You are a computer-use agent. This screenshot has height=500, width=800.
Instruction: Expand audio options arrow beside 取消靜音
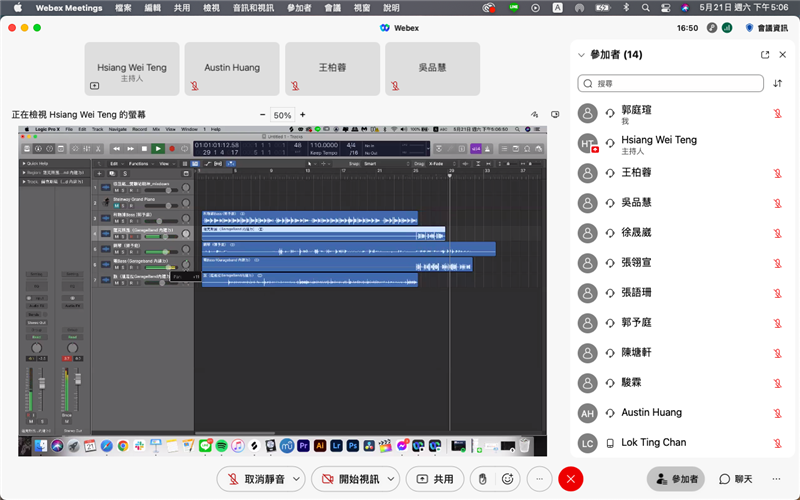295,479
